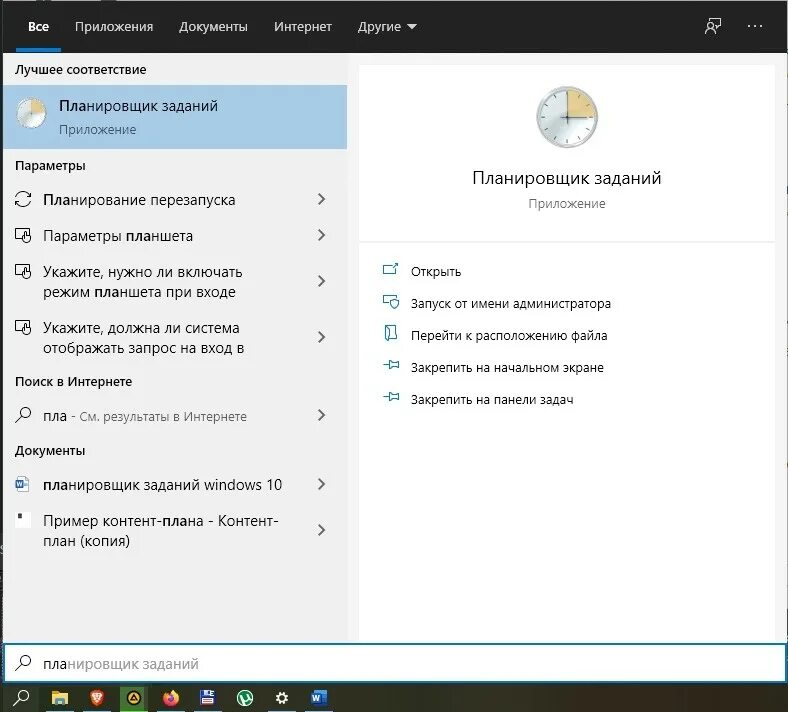Screen dimensions: 788x712
Task: Open uTorrent from the taskbar
Action: pyautogui.click(x=245, y=698)
